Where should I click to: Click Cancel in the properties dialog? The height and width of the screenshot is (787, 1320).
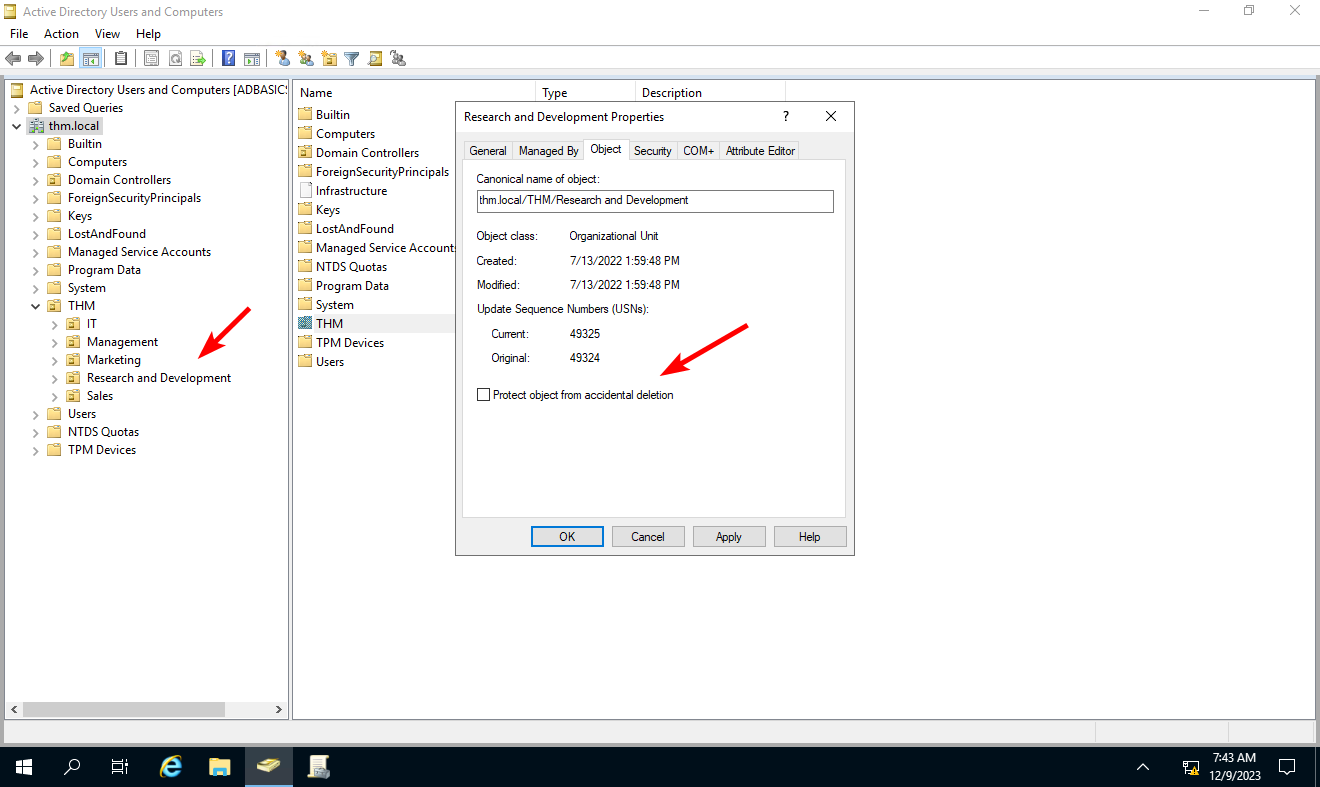[x=648, y=537]
